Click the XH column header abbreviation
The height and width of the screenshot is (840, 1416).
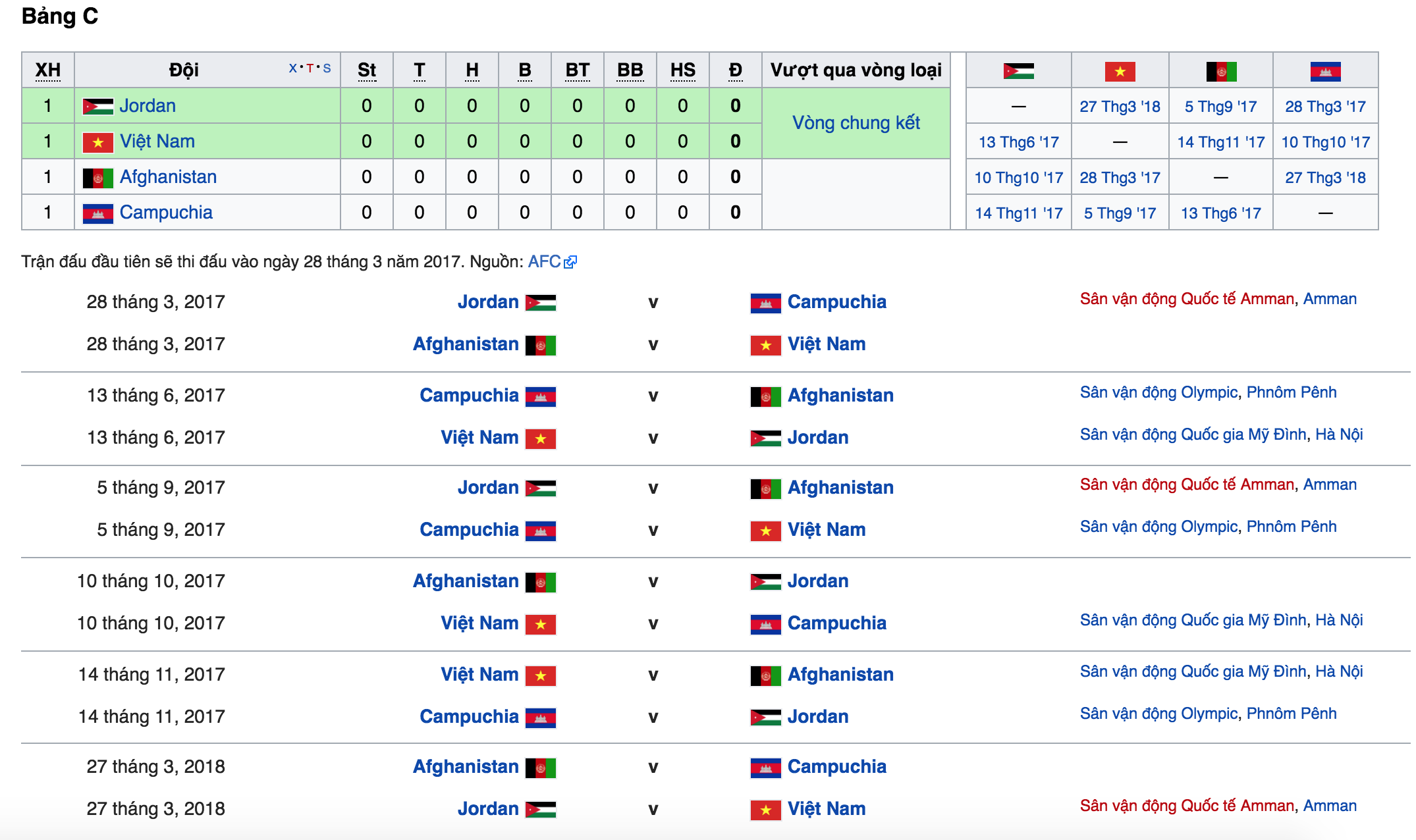click(47, 70)
